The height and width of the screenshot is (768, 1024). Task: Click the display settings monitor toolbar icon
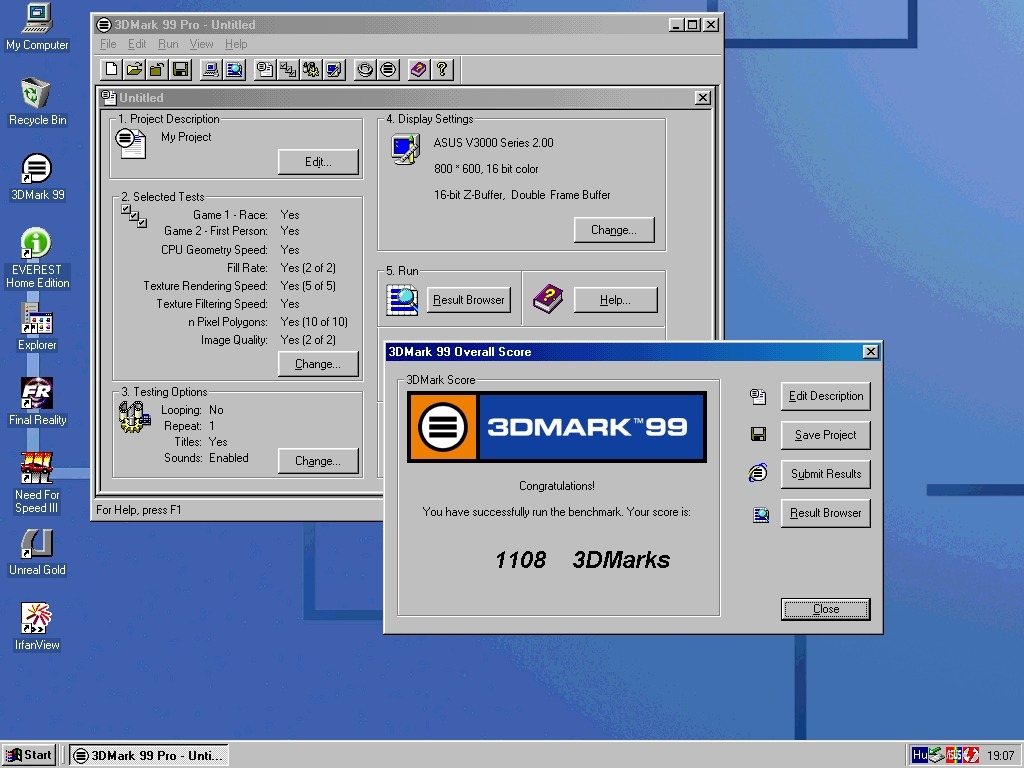point(334,69)
